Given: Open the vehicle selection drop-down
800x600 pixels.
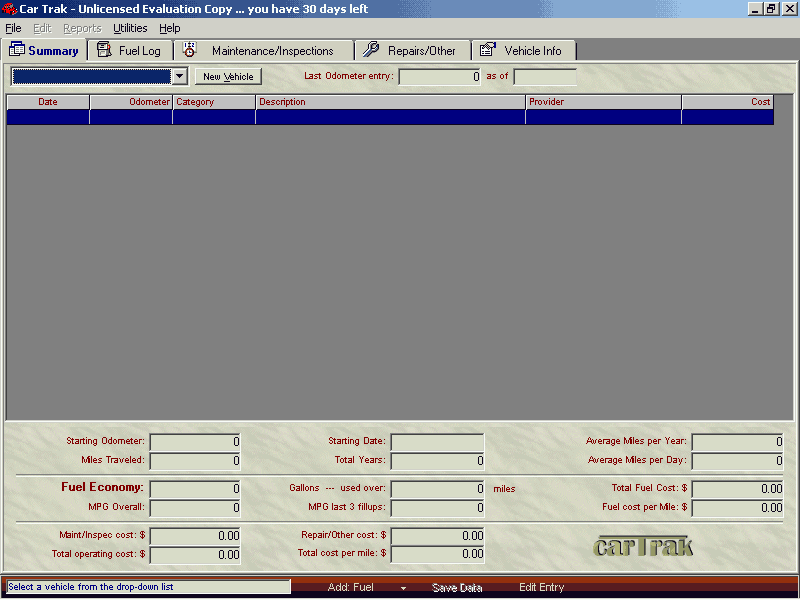Looking at the screenshot, I should (179, 76).
